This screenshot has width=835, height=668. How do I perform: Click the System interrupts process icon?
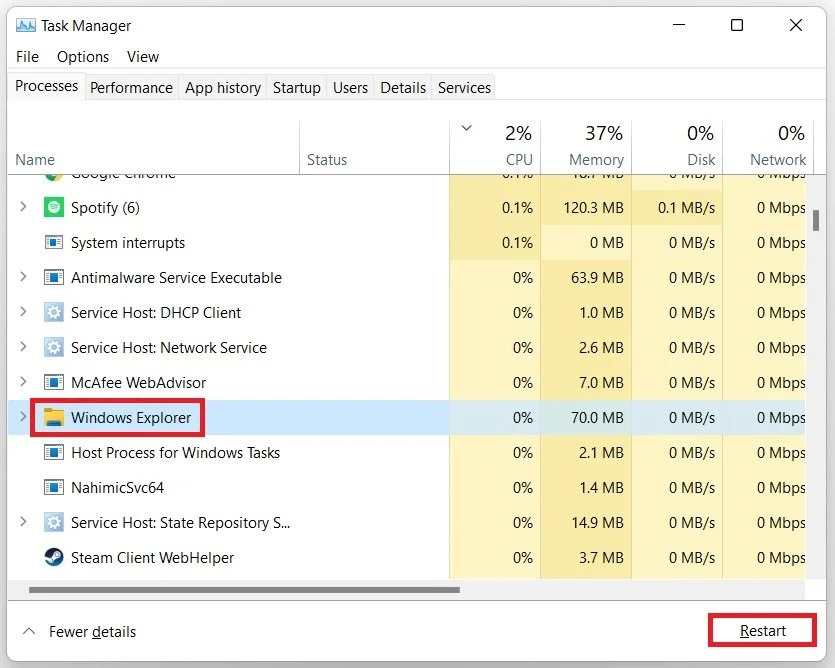[x=54, y=242]
